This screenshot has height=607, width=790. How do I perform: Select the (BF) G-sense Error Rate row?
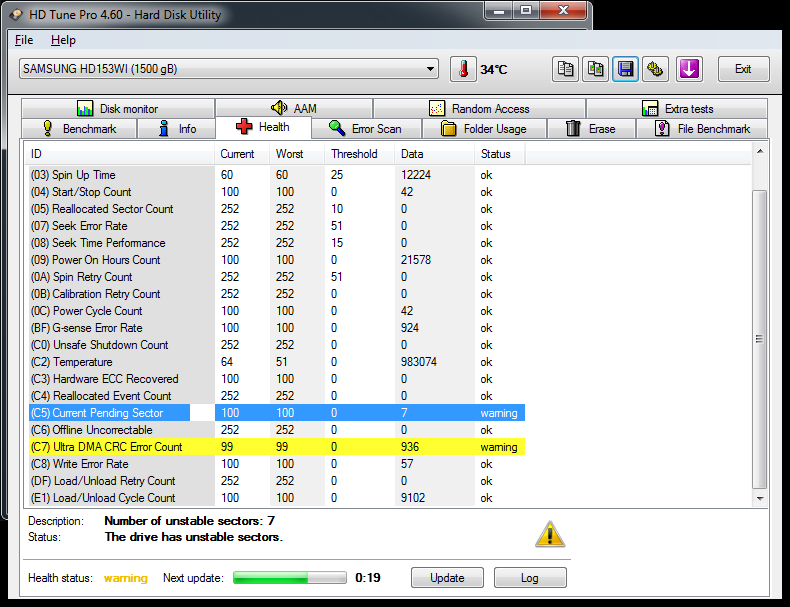coord(277,328)
